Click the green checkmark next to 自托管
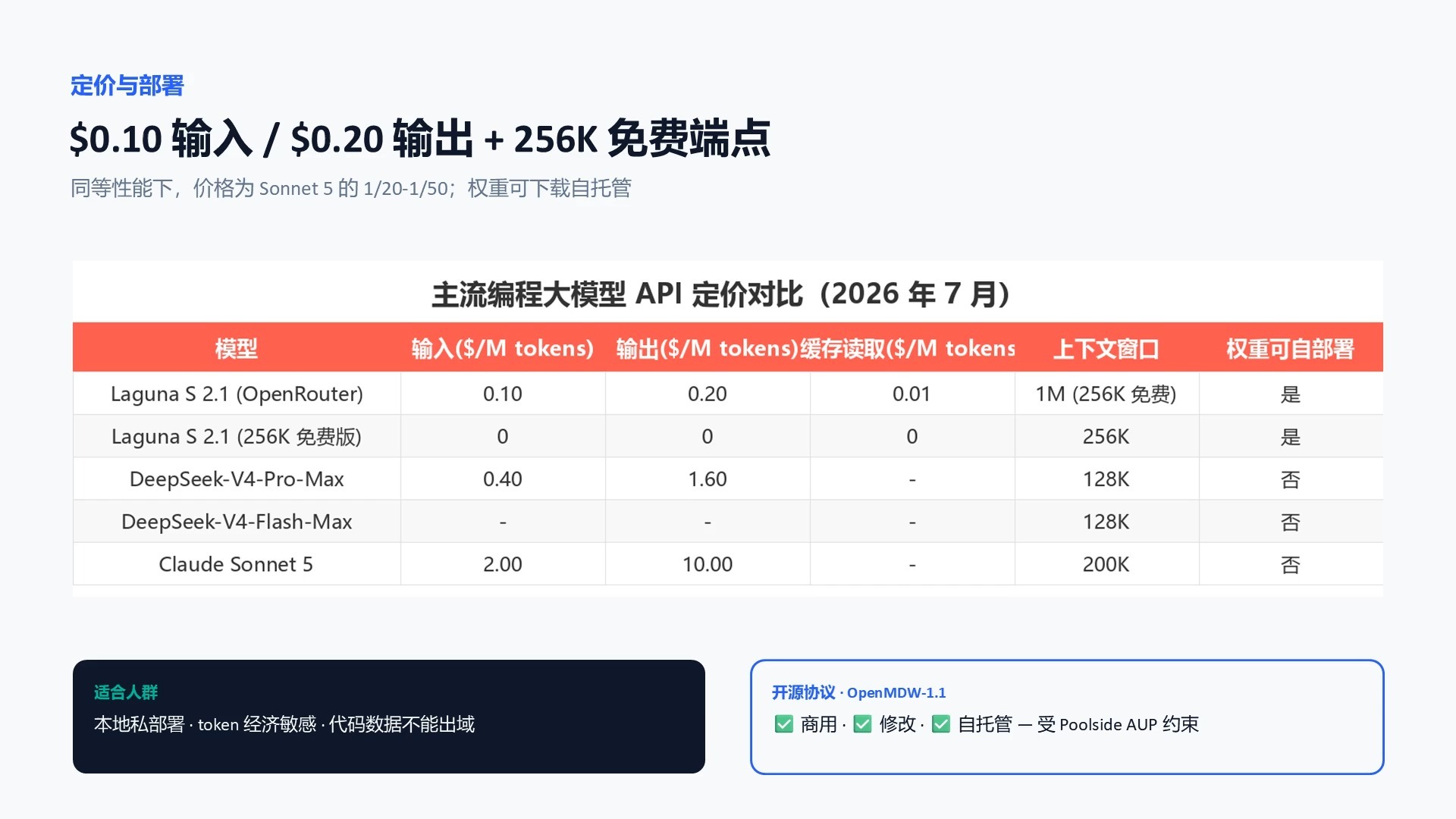 (x=940, y=724)
